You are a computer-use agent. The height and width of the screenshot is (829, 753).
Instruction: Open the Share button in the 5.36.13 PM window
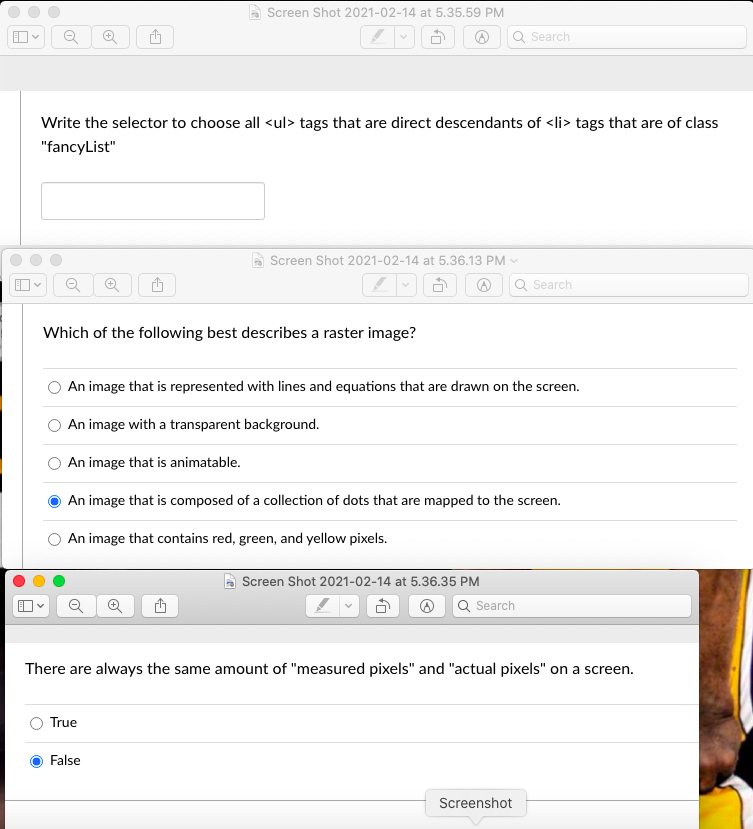[x=157, y=285]
